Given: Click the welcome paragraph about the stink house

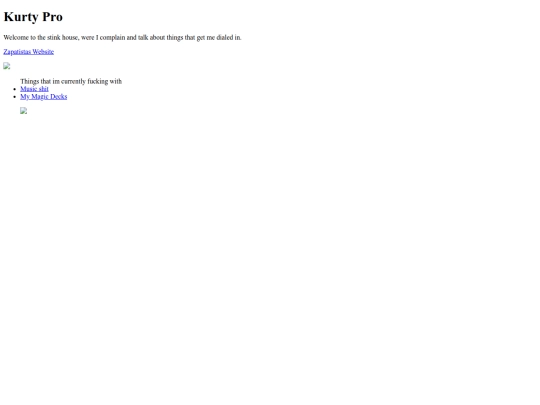Looking at the screenshot, I should pyautogui.click(x=122, y=38).
